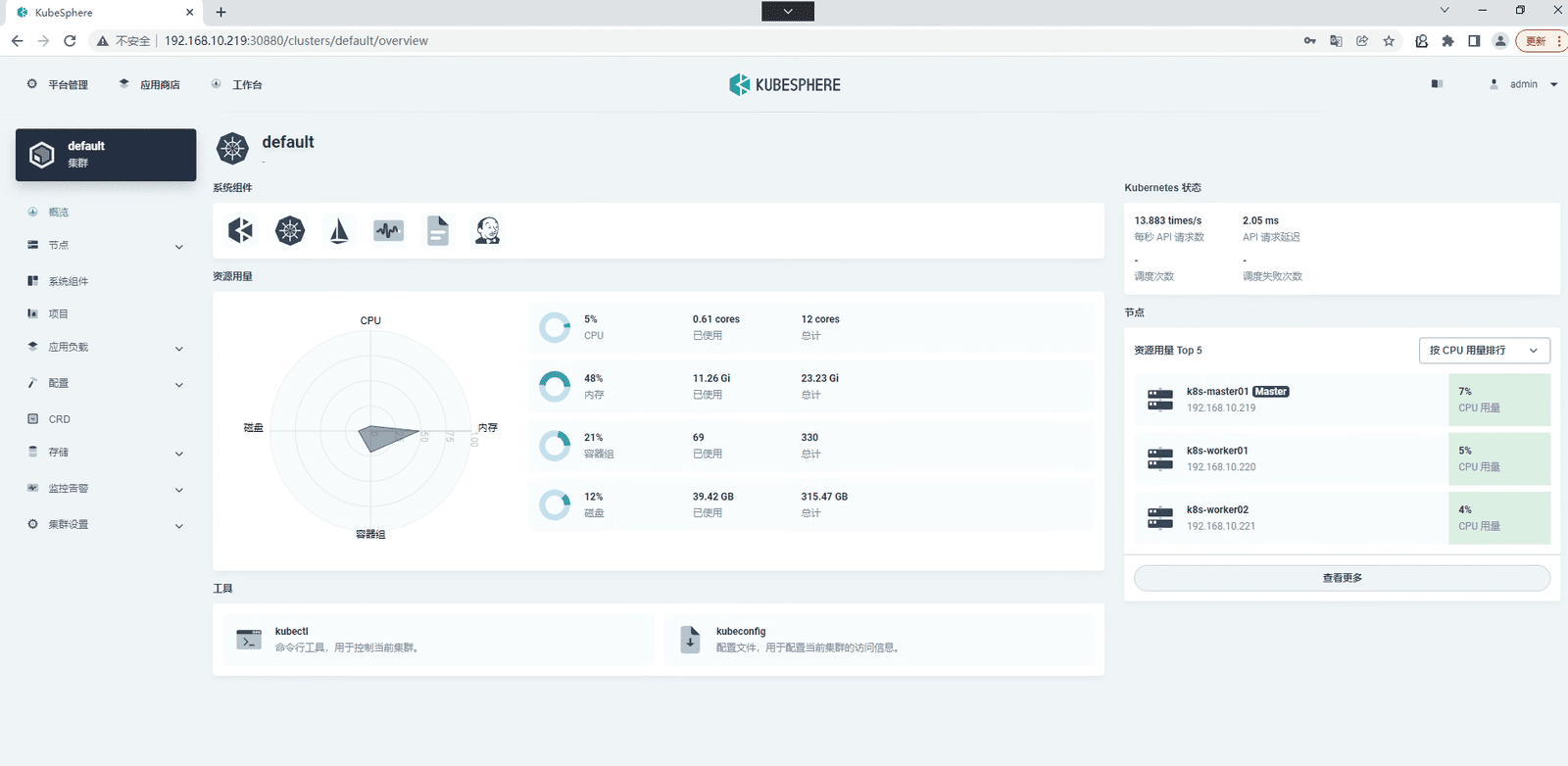Open the 平台管理 platform management menu
Screen dimensions: 1568x766
[x=57, y=84]
